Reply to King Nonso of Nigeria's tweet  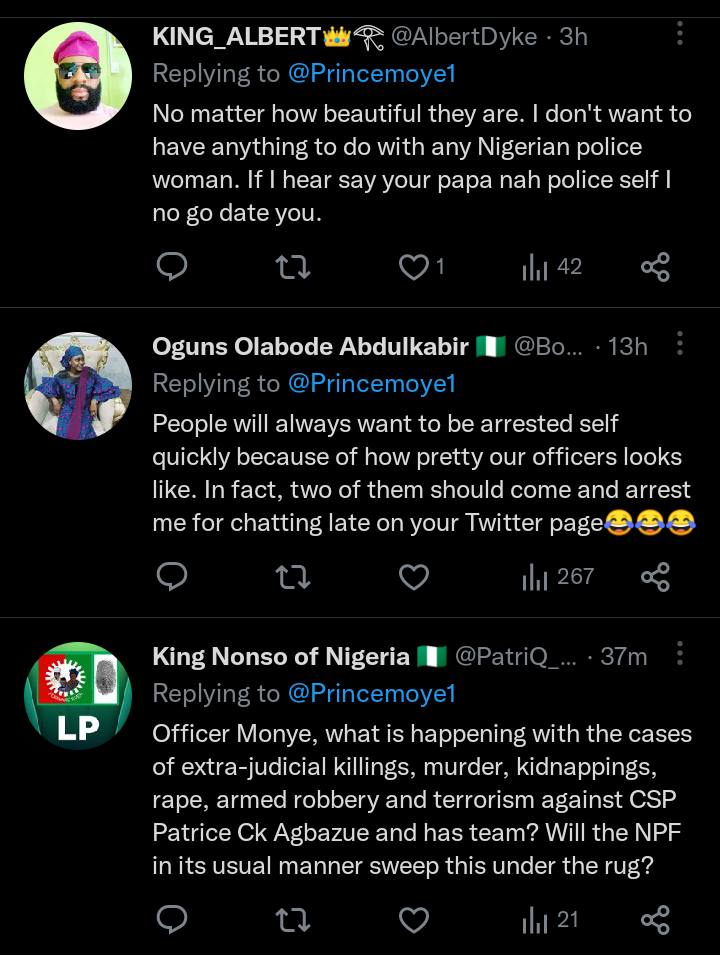coord(173,920)
